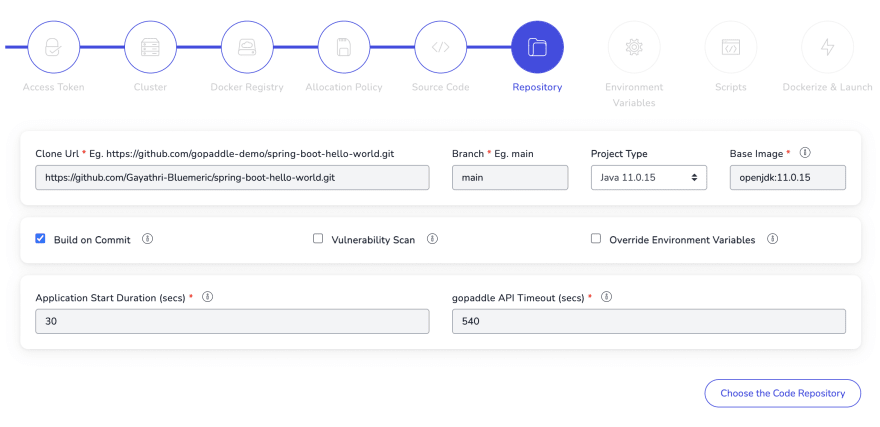The width and height of the screenshot is (880, 427).
Task: Uncheck the Build on Commit checkbox
Action: coord(40,238)
